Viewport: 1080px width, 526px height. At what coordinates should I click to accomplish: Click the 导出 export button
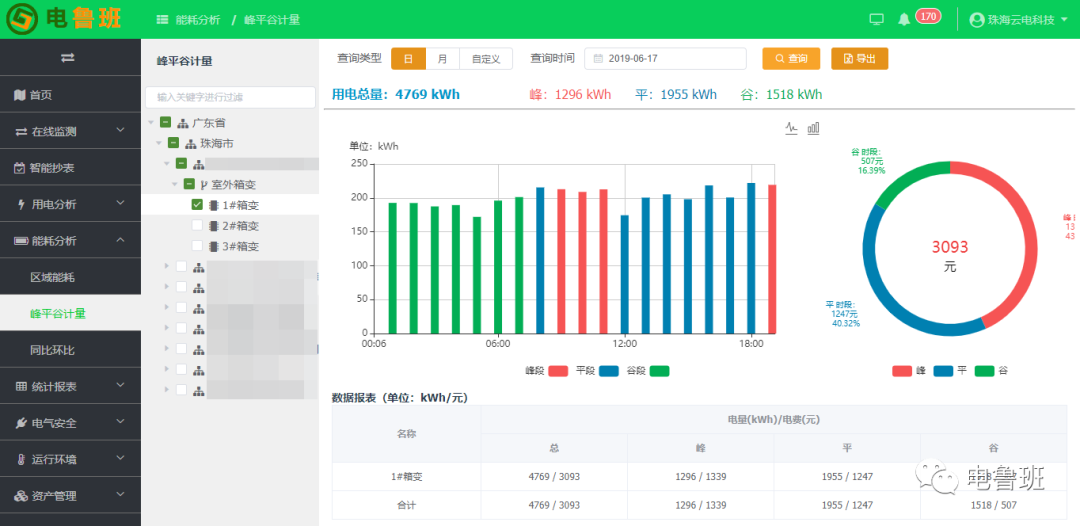(859, 59)
